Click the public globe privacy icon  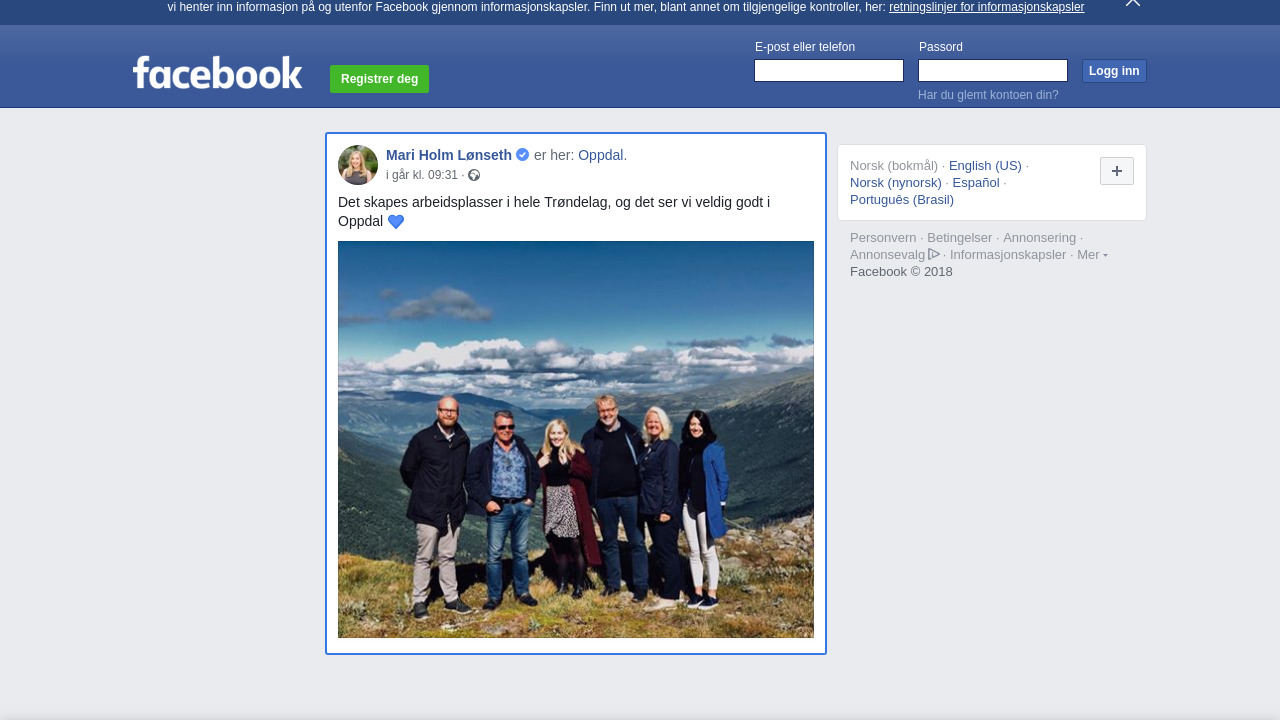click(474, 175)
